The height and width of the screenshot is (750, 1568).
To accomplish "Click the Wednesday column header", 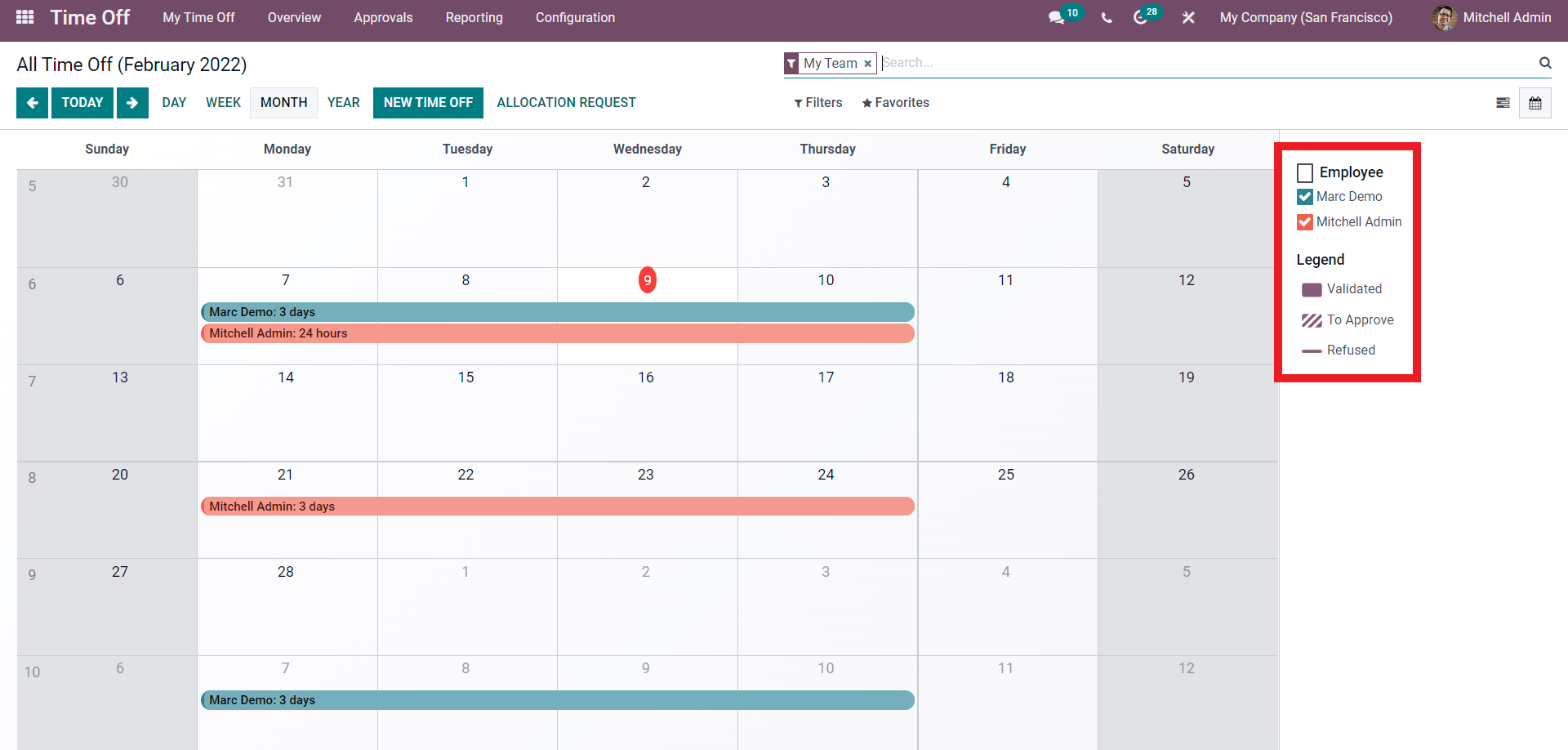I will tap(648, 150).
